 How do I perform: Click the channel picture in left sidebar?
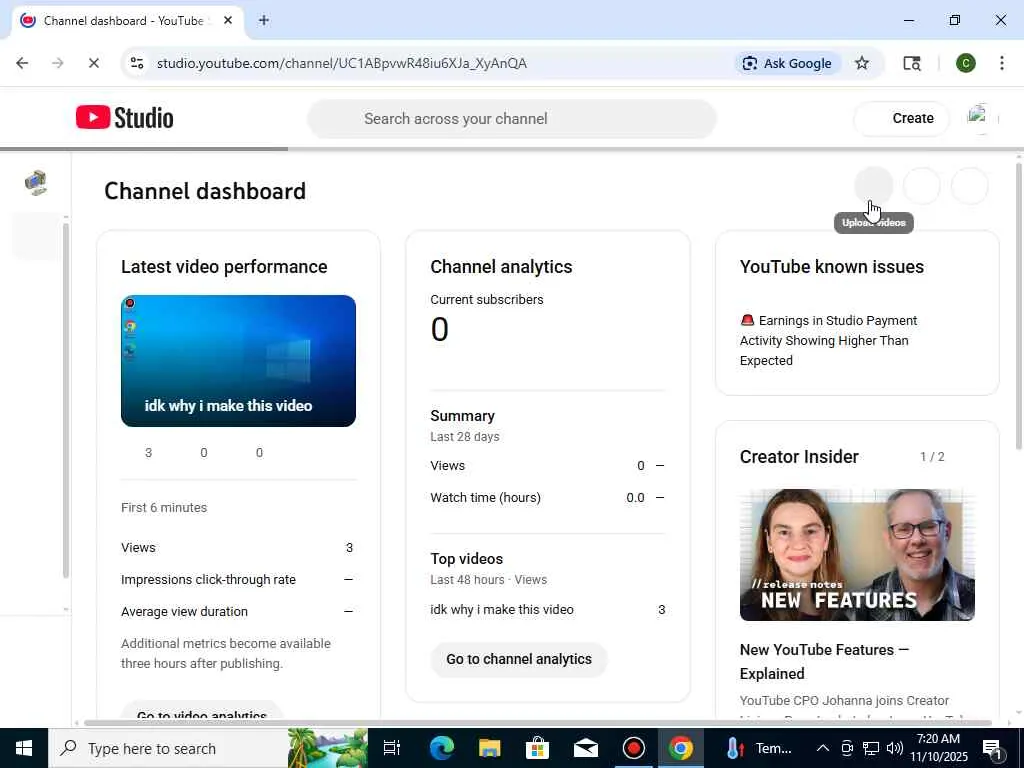coord(36,183)
